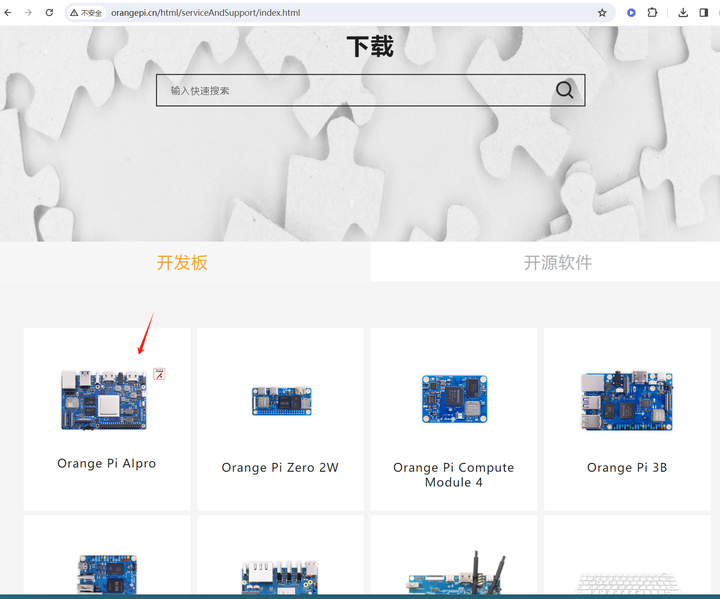Viewport: 720px width, 599px height.
Task: Focus the orangepi.cn address bar URL
Action: (205, 13)
